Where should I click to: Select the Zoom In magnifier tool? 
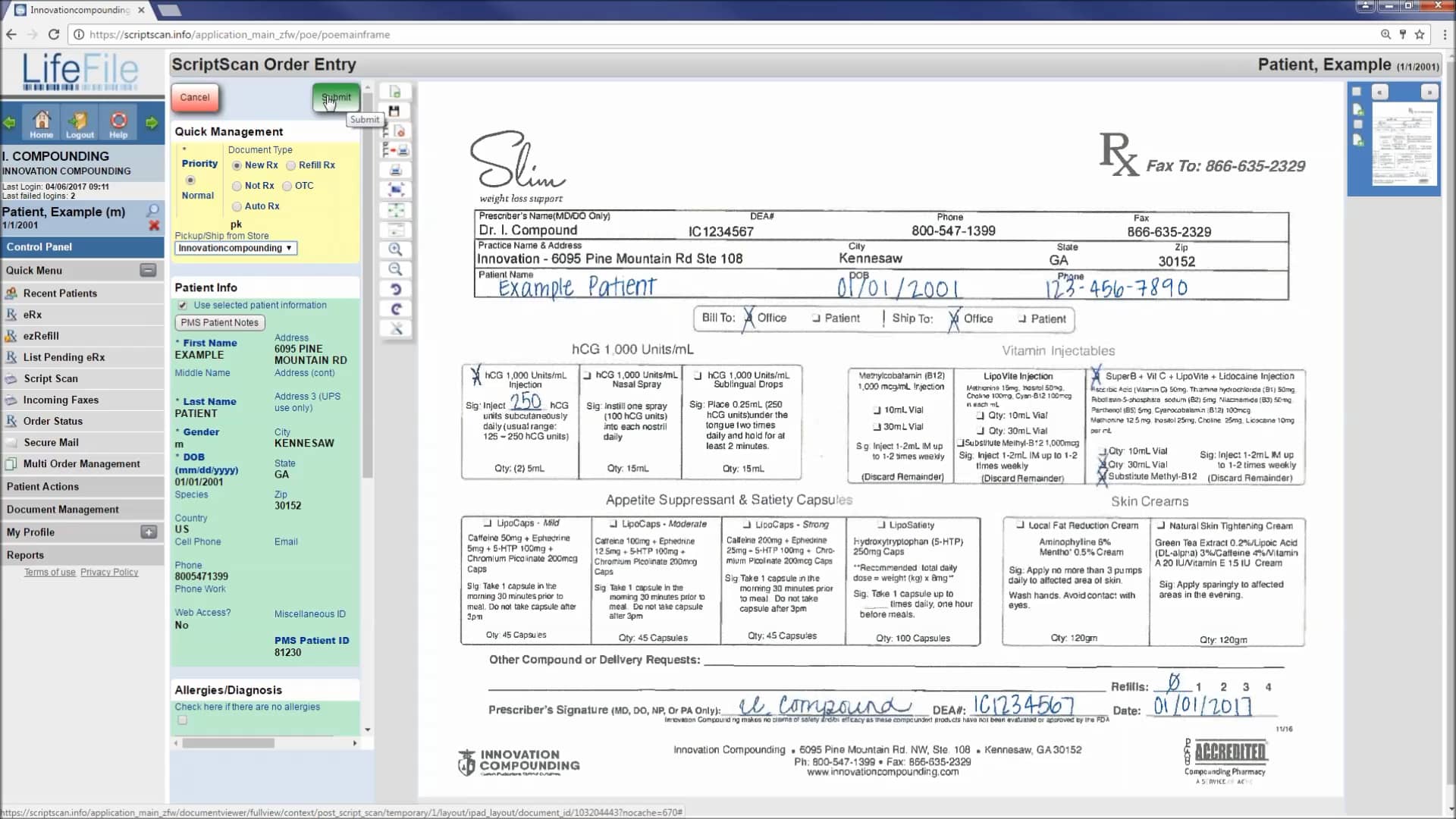[x=395, y=249]
